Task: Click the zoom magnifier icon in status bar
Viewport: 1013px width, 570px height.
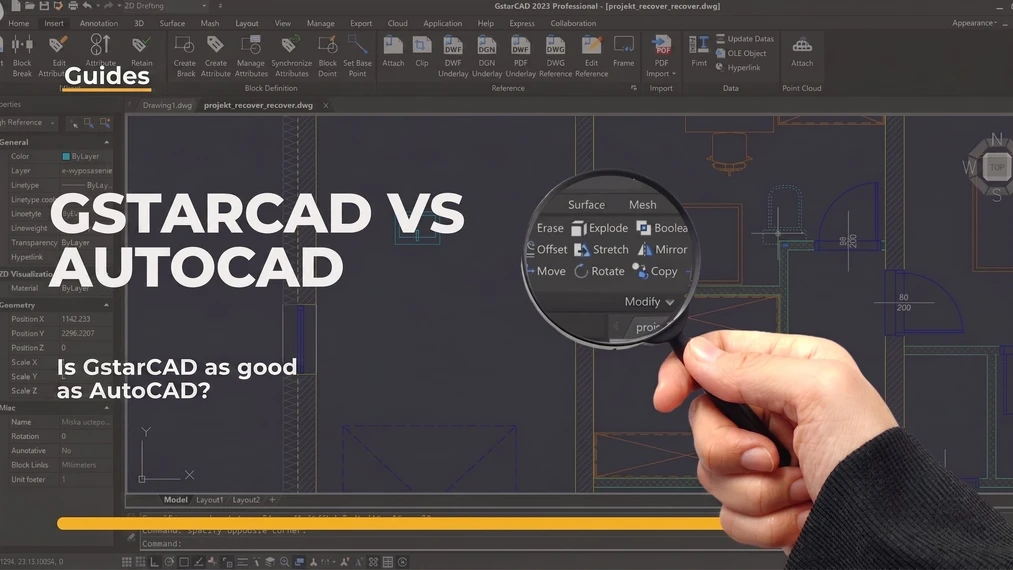Action: pos(284,562)
